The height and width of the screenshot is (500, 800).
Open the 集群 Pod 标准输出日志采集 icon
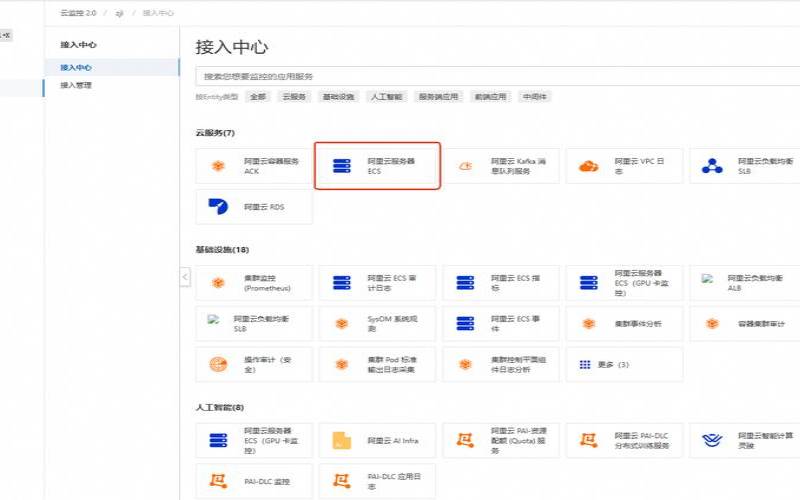point(342,364)
